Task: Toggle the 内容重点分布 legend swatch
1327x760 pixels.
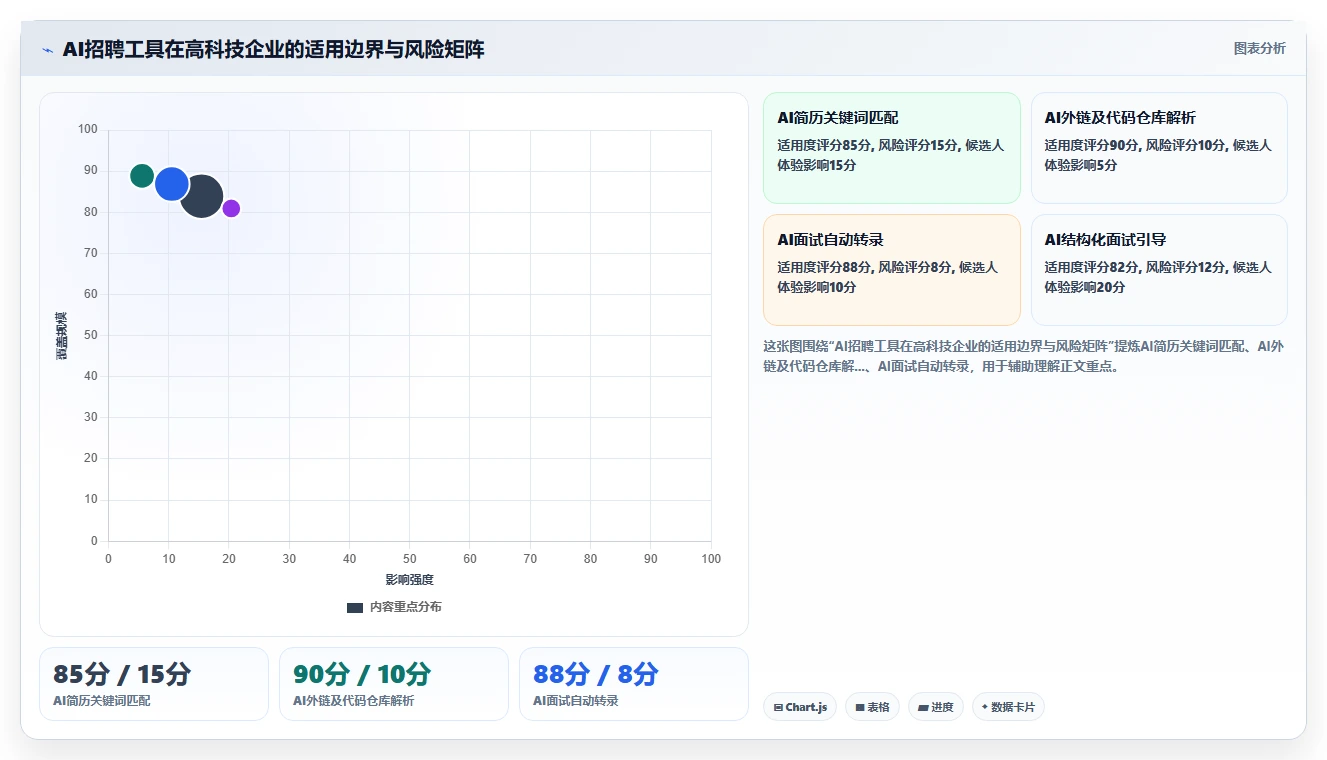Action: 355,607
